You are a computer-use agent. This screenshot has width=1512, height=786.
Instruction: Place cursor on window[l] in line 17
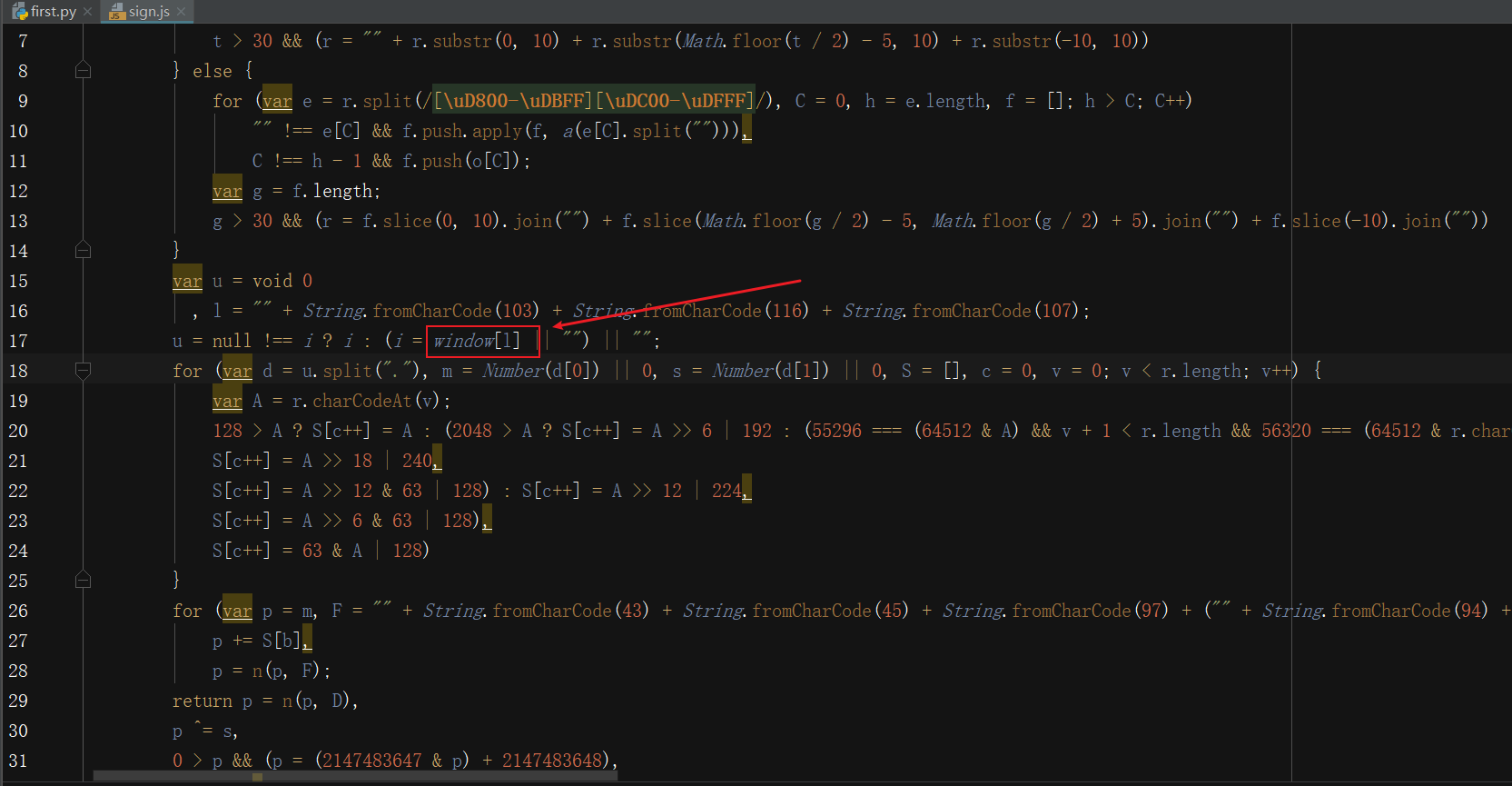point(478,341)
